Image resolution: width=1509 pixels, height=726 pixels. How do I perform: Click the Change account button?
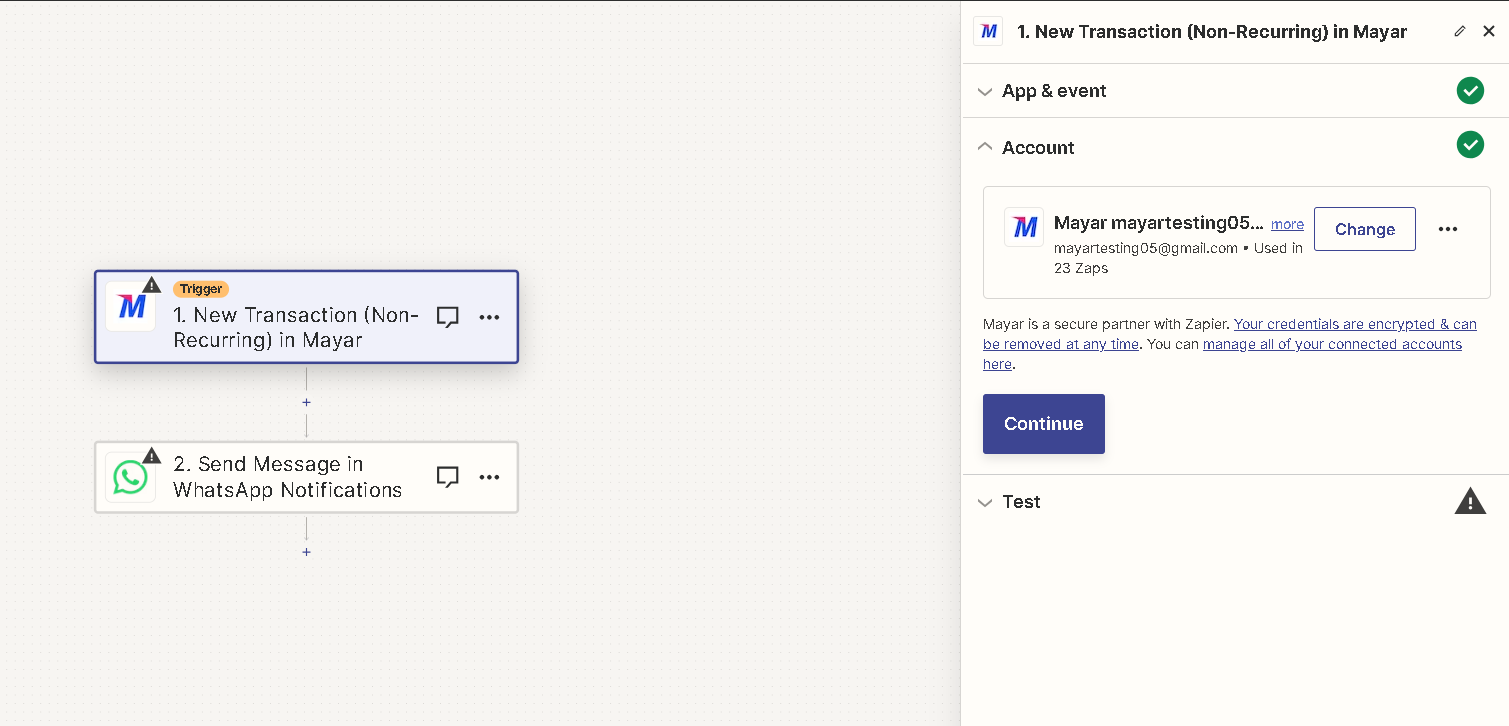[1364, 229]
